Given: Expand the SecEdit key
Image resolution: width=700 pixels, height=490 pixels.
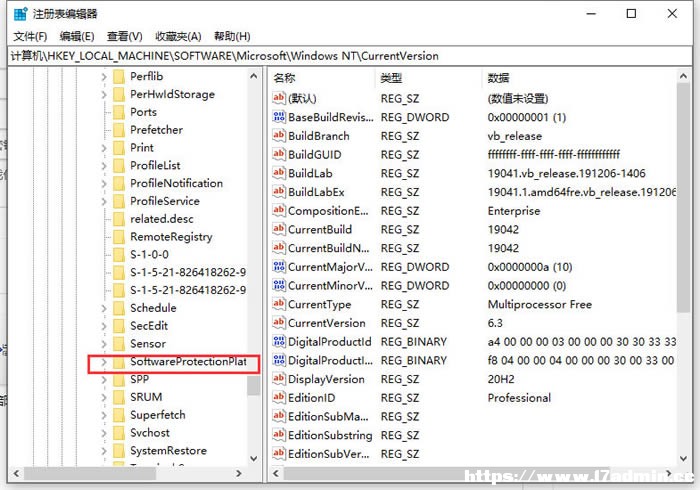Looking at the screenshot, I should [104, 326].
